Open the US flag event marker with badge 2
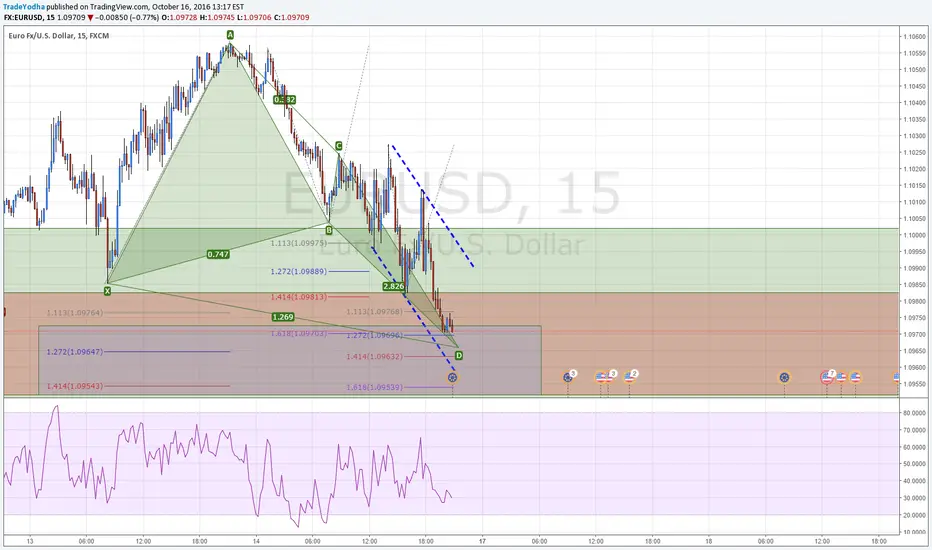The height and width of the screenshot is (550, 932). click(x=629, y=377)
